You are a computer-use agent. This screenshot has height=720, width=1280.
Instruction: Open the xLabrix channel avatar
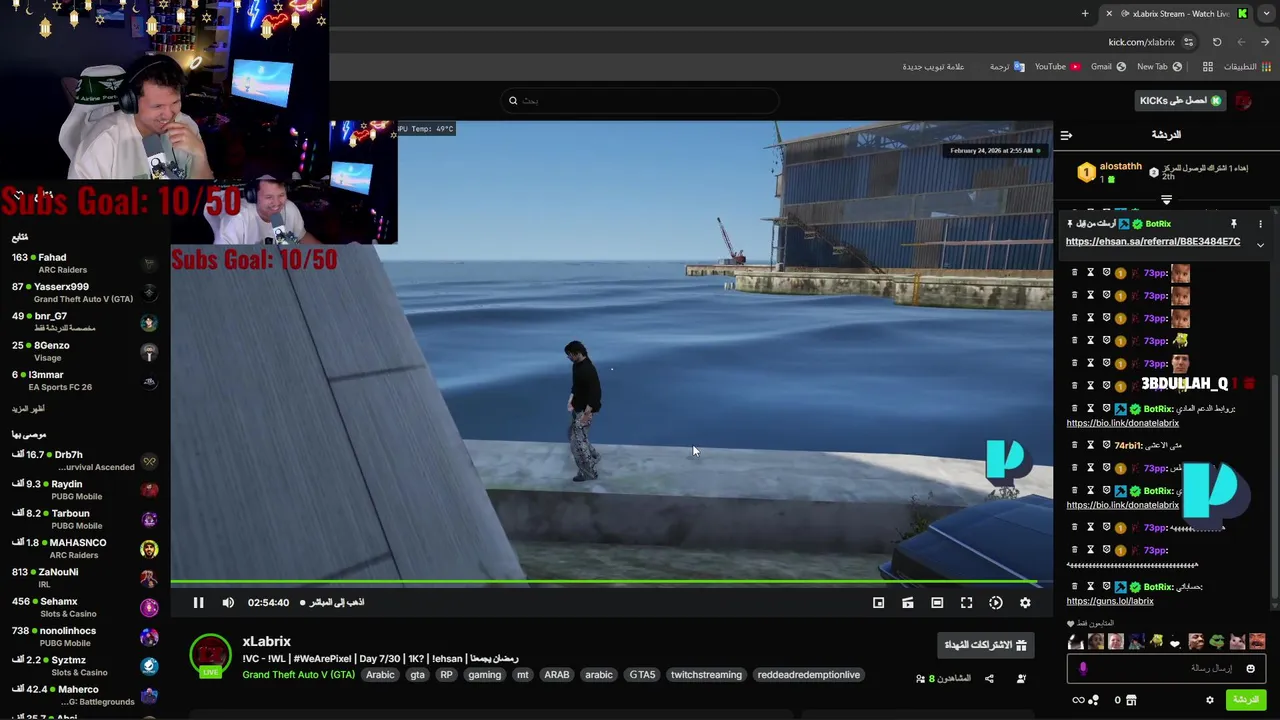210,656
